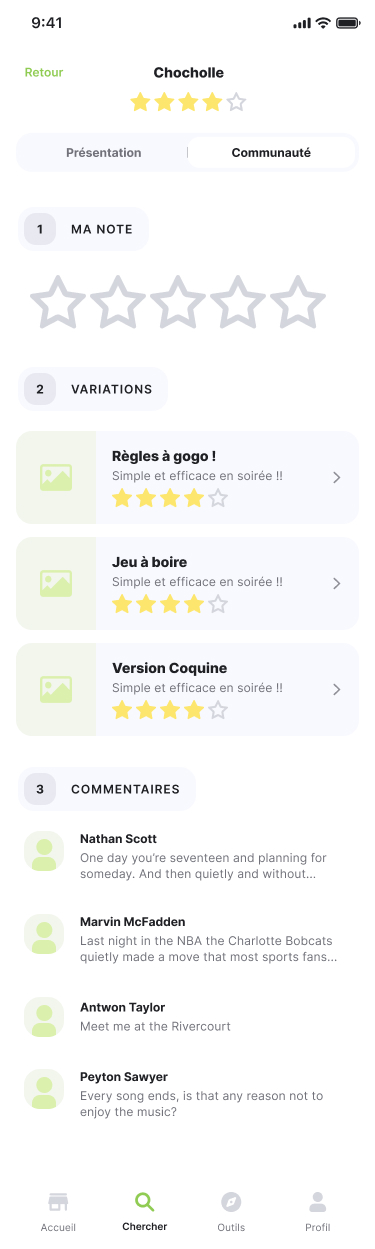Select the Communauté tab
Image resolution: width=375 pixels, height=1249 pixels.
[271, 153]
